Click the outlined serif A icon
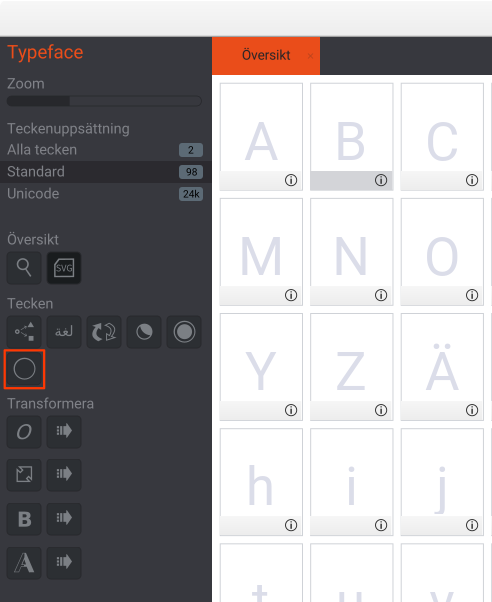 point(24,563)
